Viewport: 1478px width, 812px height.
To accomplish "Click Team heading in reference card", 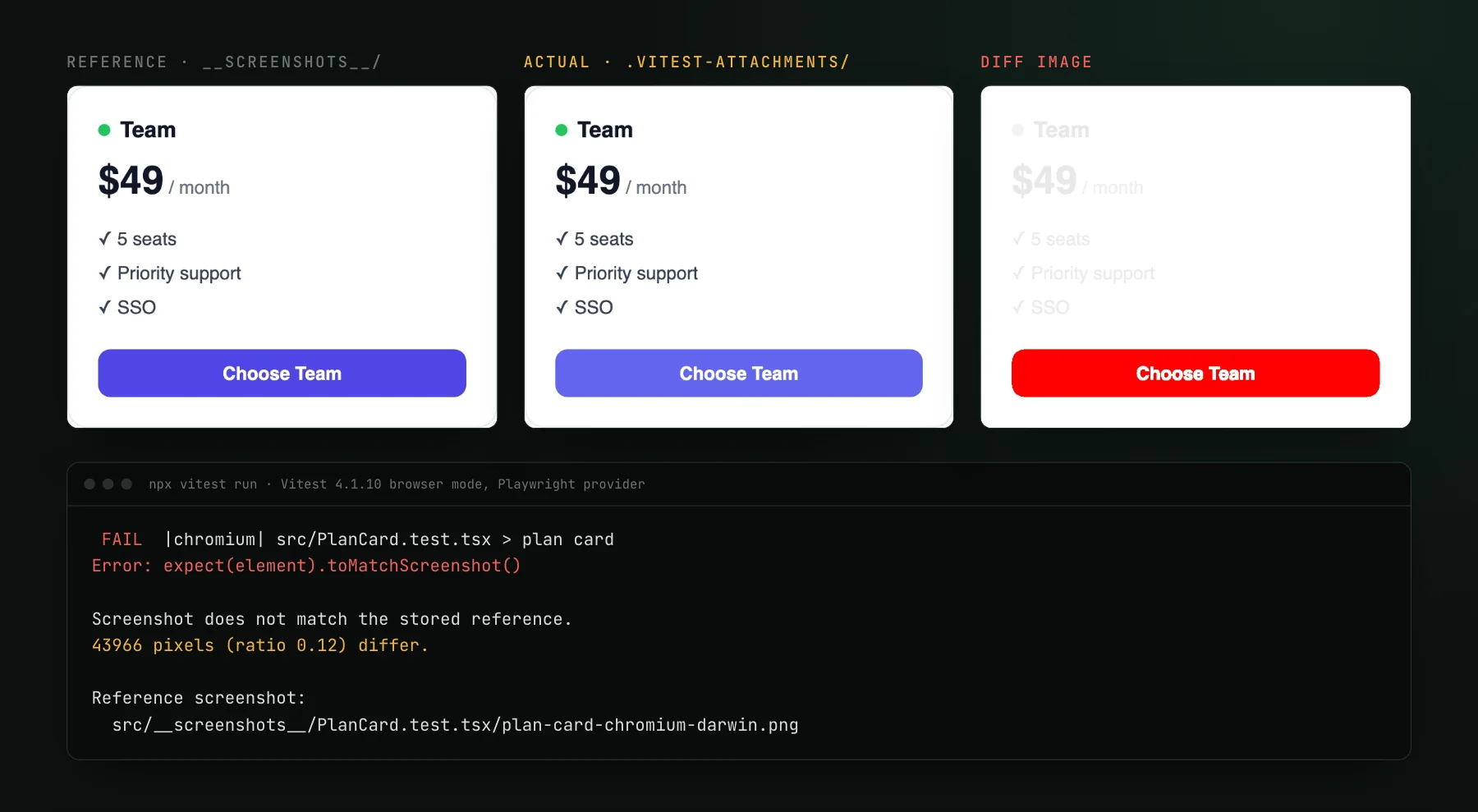I will point(148,130).
